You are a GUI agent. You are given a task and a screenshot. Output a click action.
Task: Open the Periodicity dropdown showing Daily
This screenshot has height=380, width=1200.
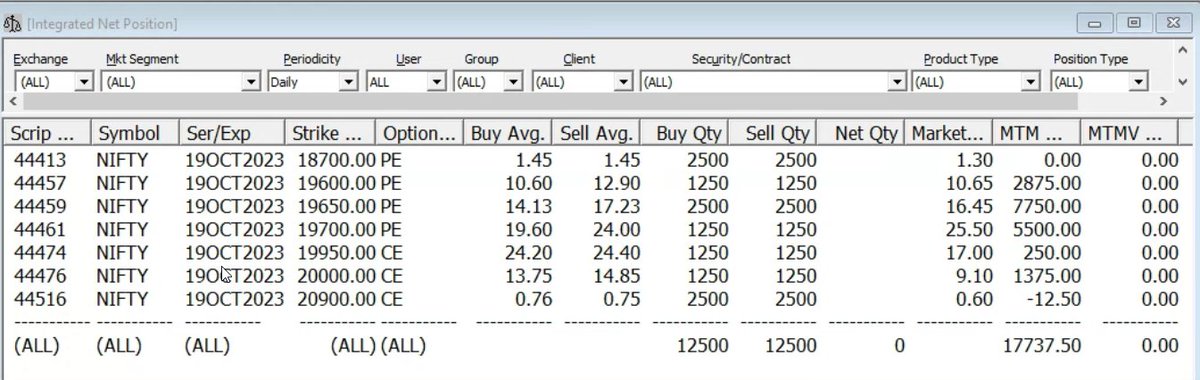348,82
